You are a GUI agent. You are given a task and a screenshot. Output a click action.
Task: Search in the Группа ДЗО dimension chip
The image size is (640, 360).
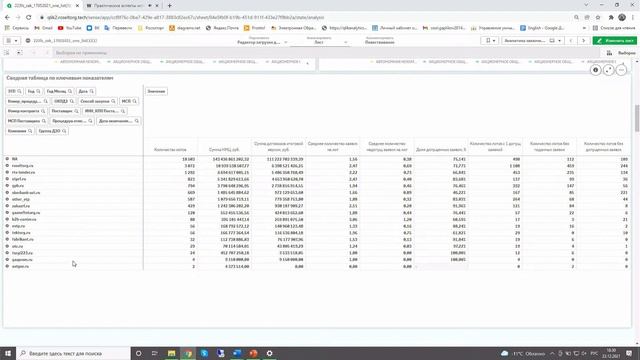(64, 131)
